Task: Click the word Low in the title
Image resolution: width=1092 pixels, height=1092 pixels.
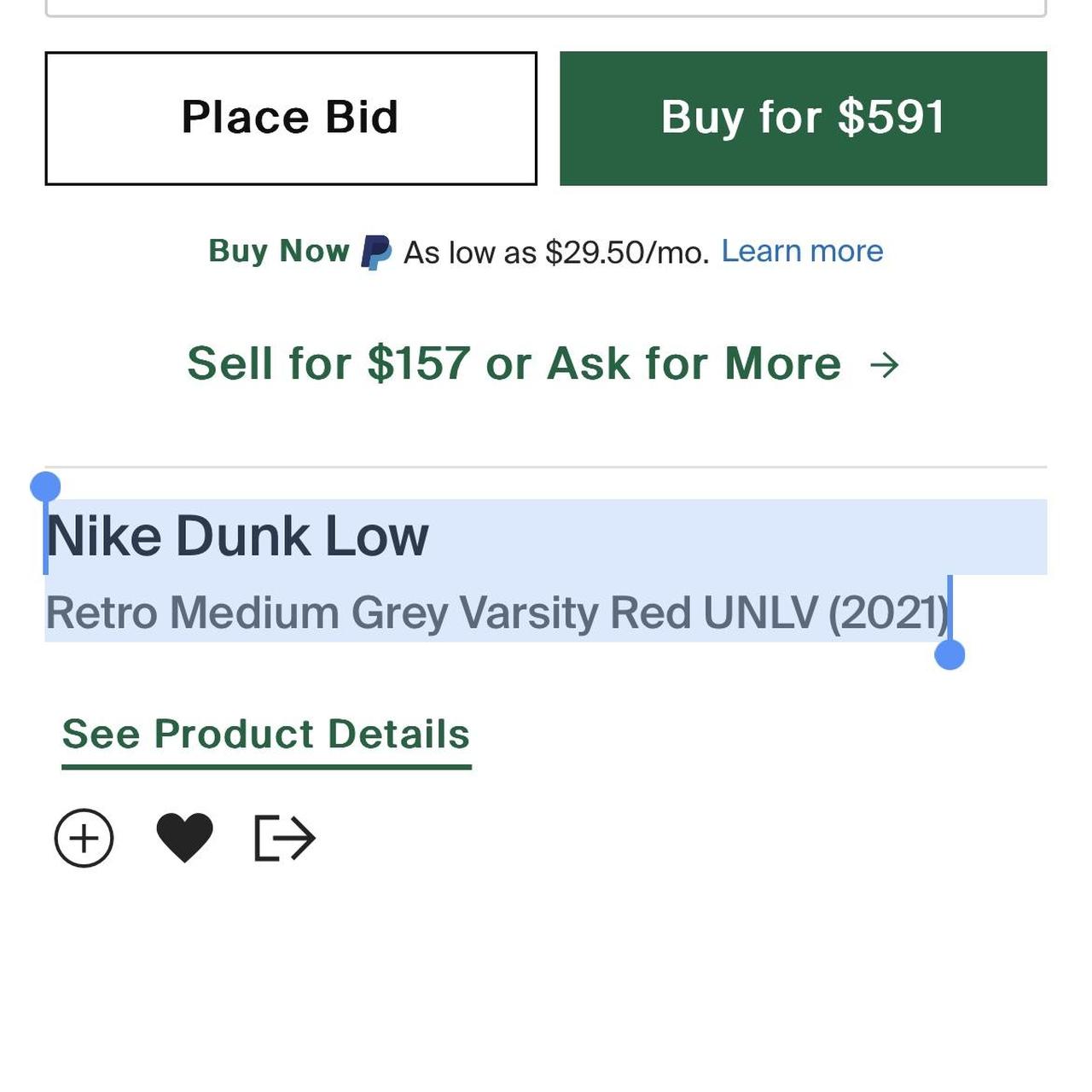Action: (376, 537)
